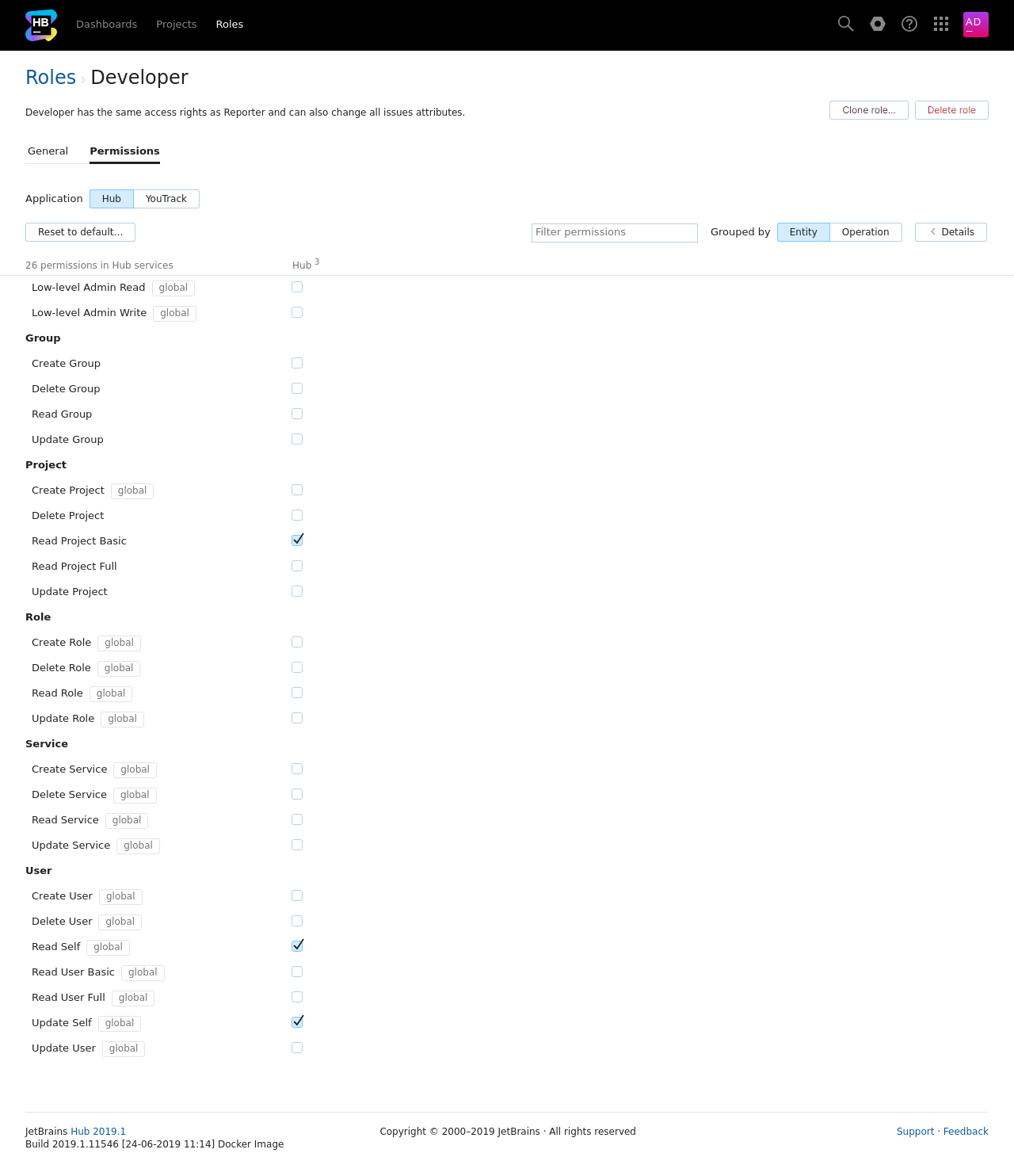Open the help question mark icon
Viewport: 1014px width, 1176px height.
coord(909,24)
